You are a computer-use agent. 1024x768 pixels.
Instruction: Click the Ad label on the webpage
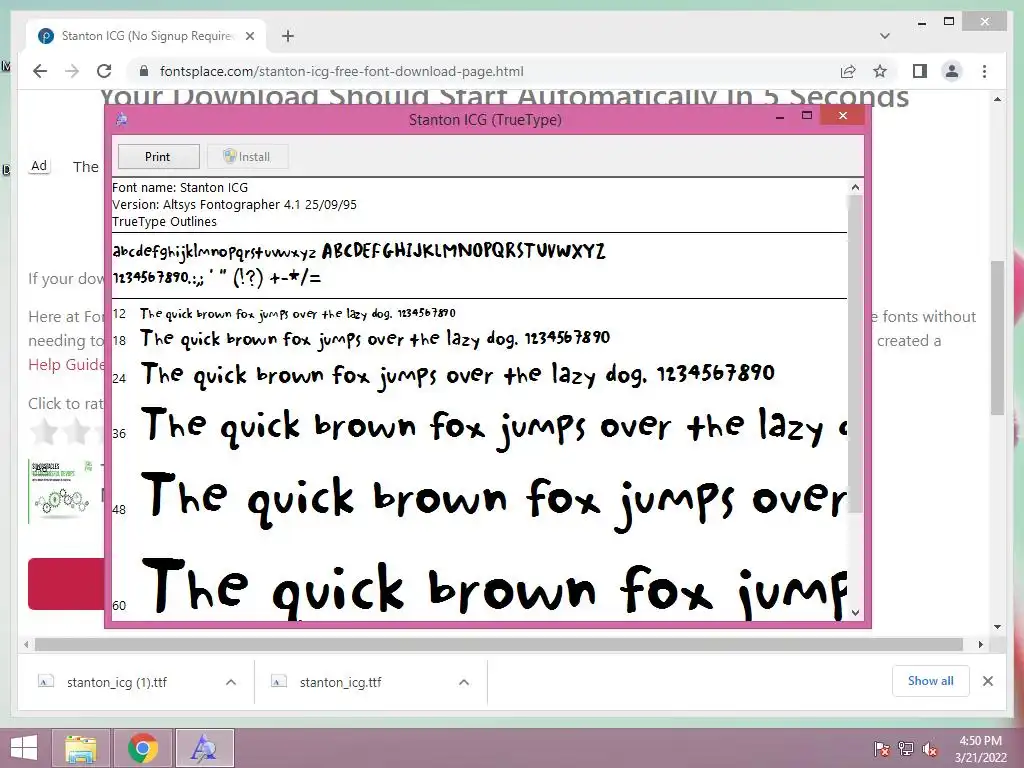click(x=39, y=166)
